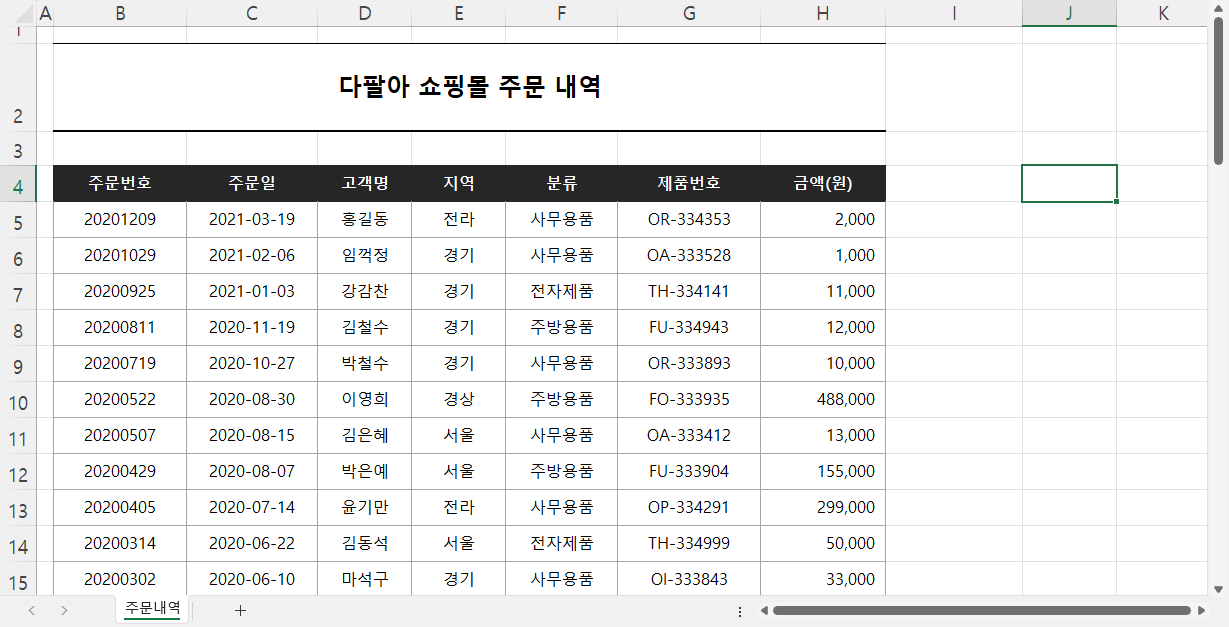This screenshot has width=1229, height=627.
Task: Open the sheet tab options dots
Action: 740,611
